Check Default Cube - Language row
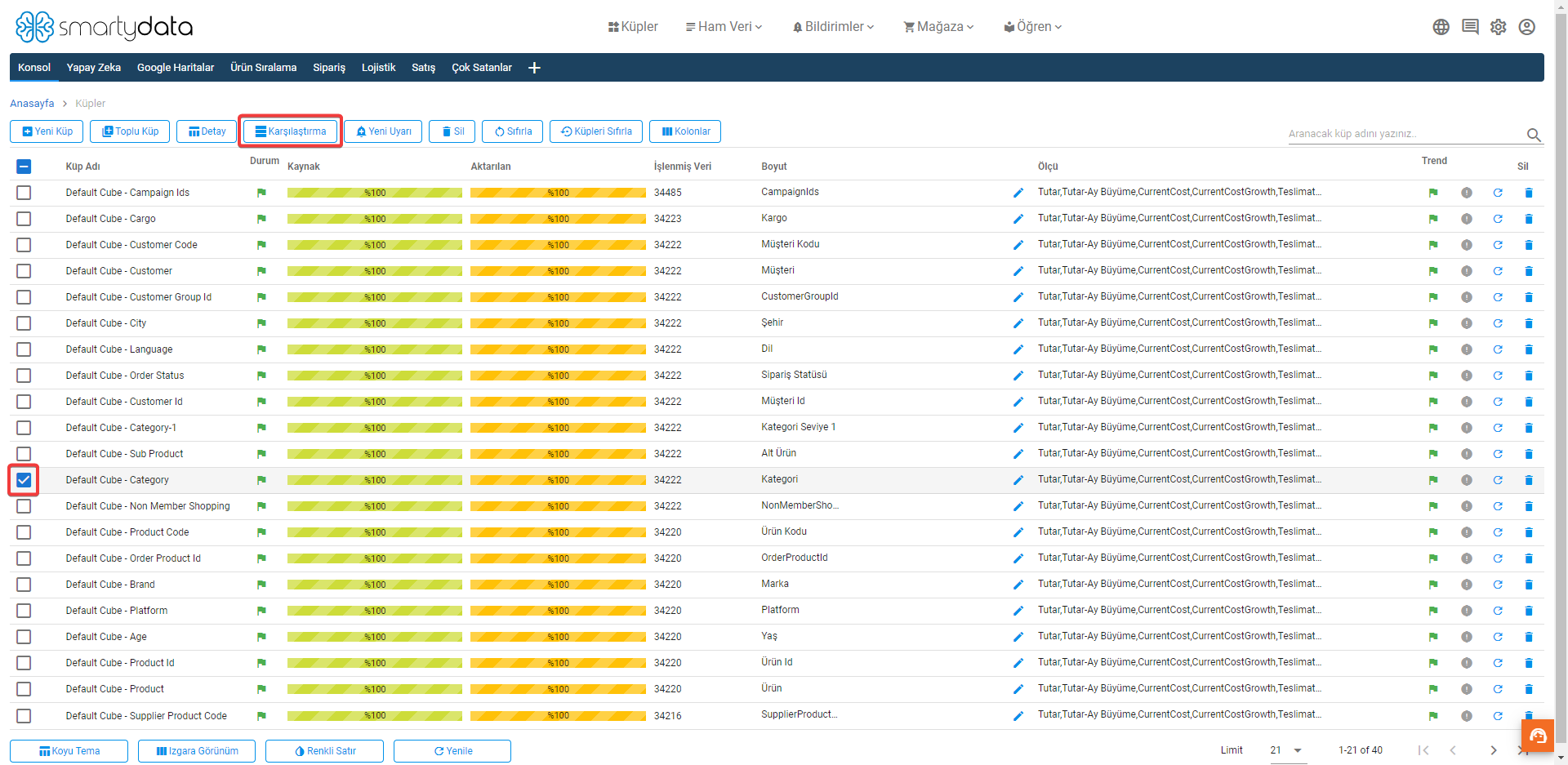1568x765 pixels. [x=24, y=349]
